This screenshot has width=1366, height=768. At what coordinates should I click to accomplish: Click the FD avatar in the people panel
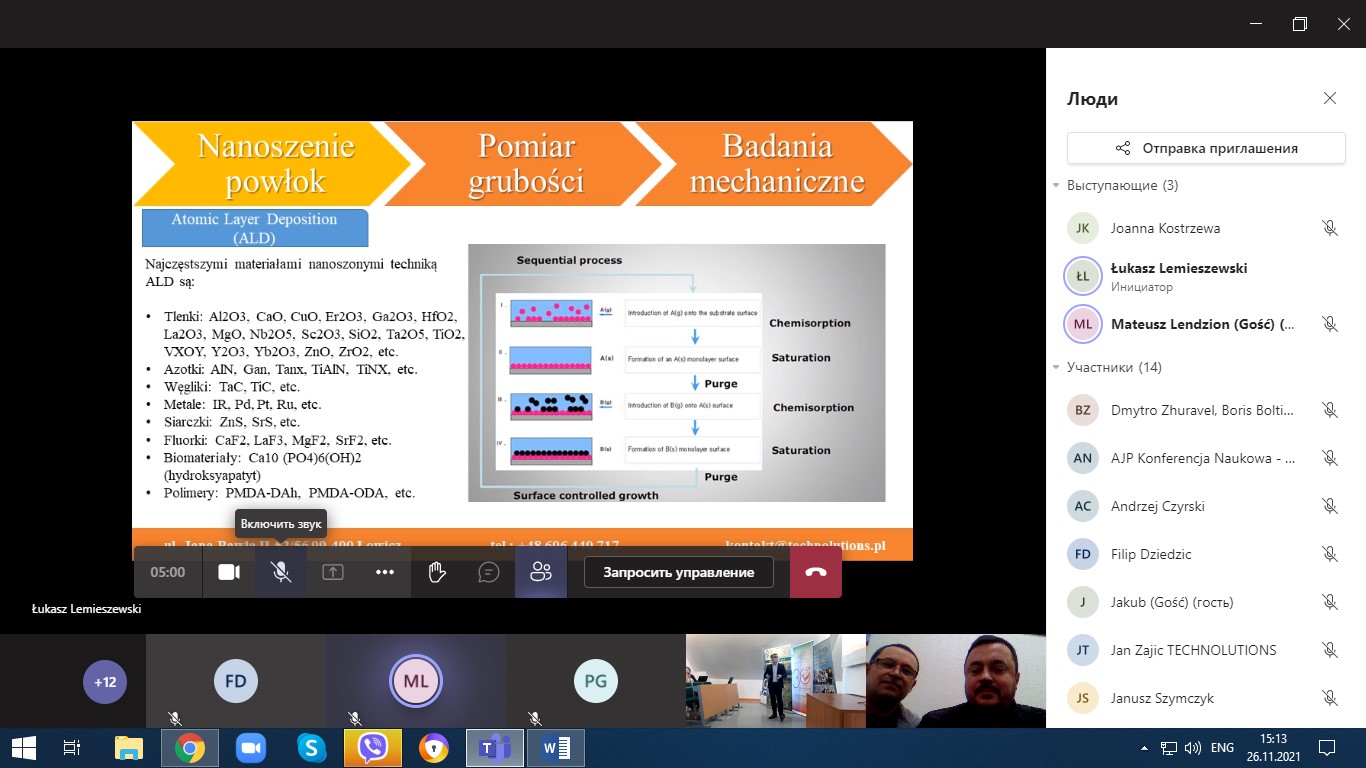point(1083,554)
